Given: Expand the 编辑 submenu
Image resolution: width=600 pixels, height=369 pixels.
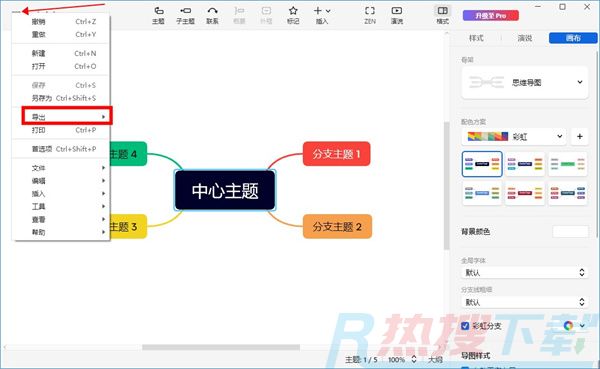Looking at the screenshot, I should coord(61,181).
